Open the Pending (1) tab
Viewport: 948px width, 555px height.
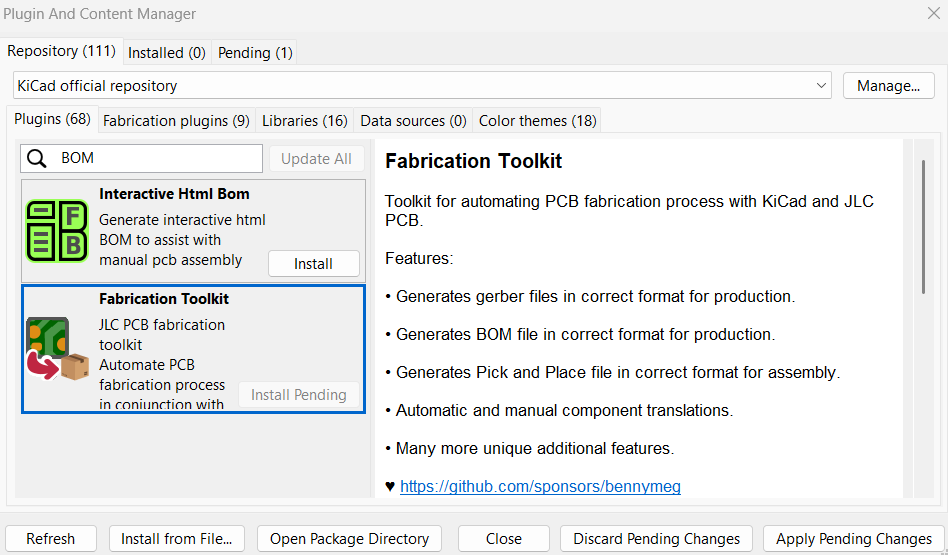point(255,53)
